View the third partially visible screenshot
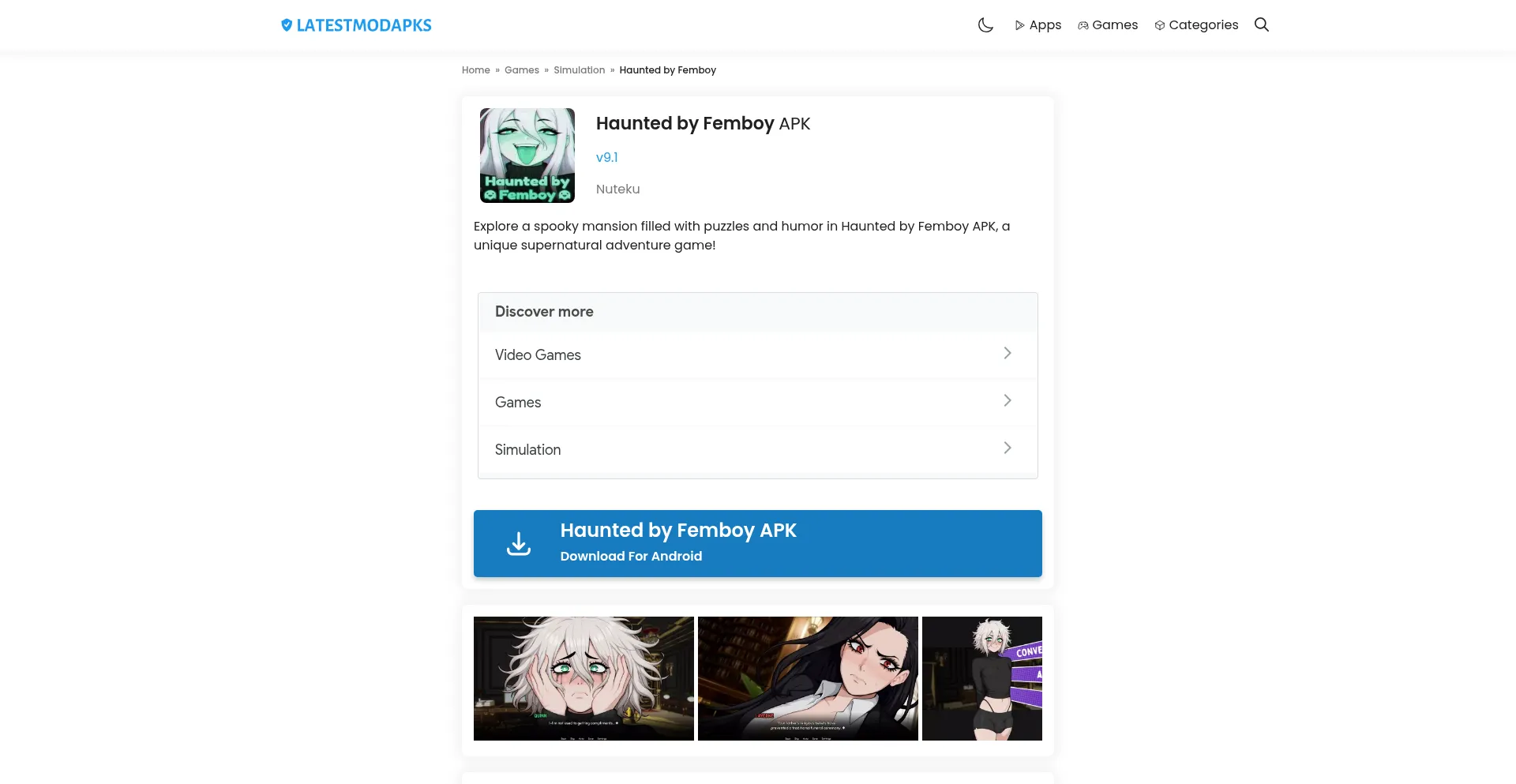 coord(982,678)
